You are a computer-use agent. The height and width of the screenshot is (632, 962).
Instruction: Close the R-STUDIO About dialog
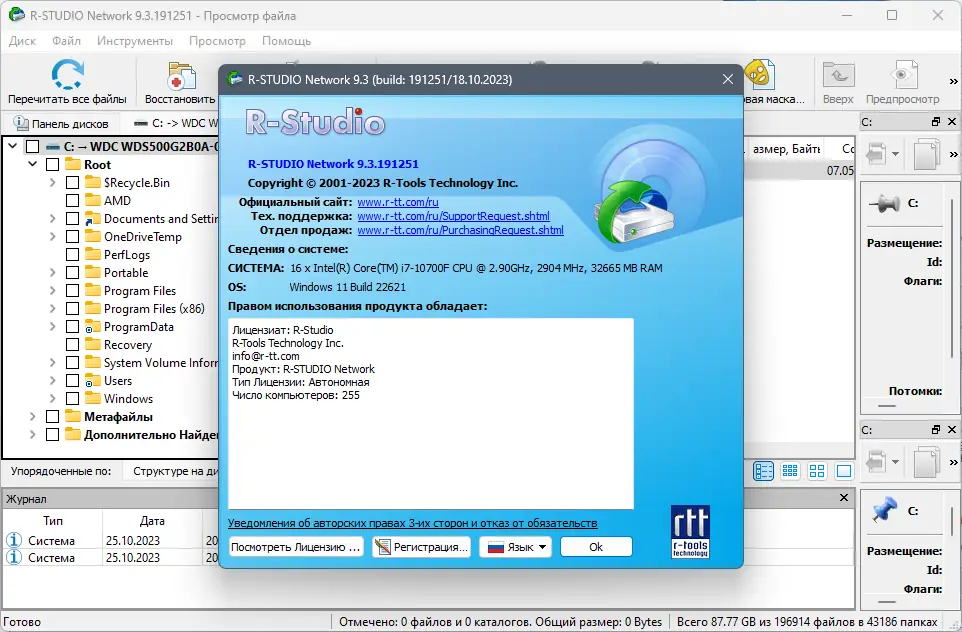coord(728,80)
